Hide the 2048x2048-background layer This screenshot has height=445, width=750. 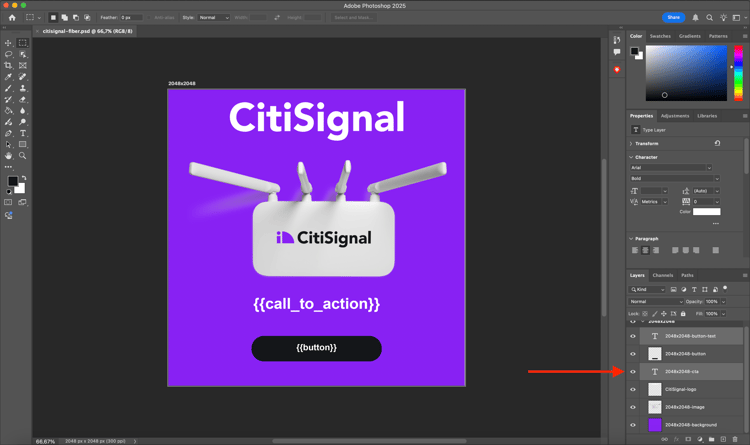[x=633, y=425]
